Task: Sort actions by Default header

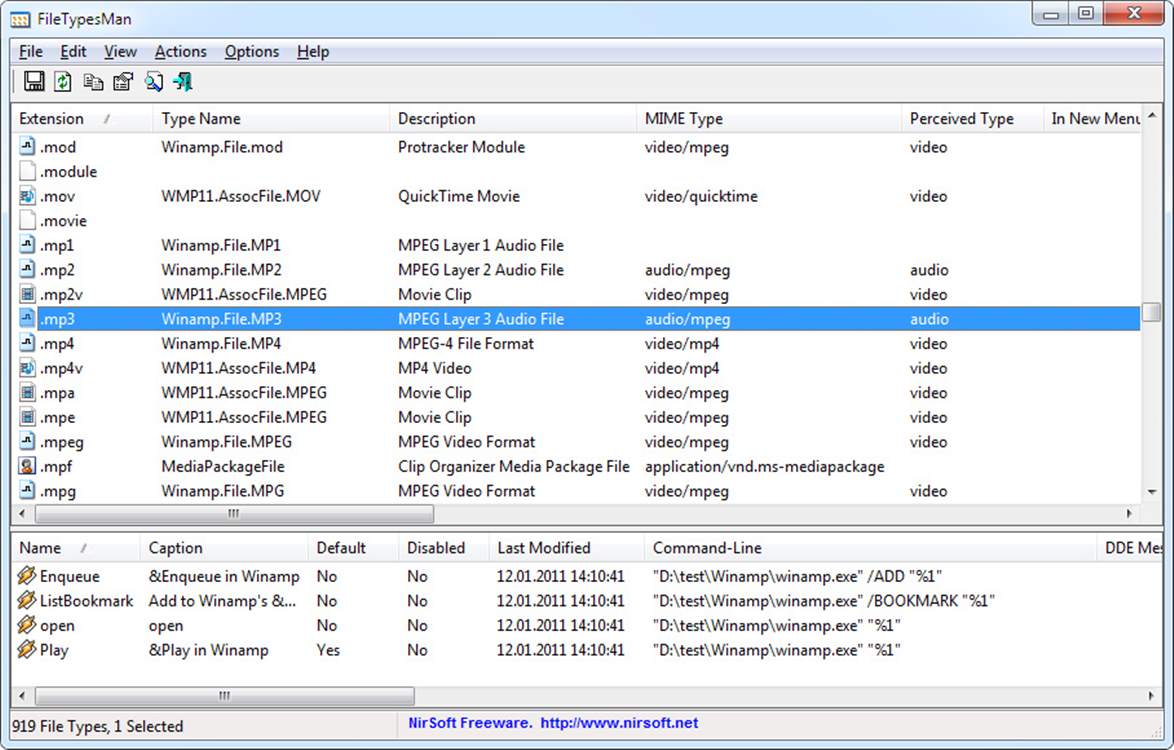Action: pyautogui.click(x=353, y=548)
